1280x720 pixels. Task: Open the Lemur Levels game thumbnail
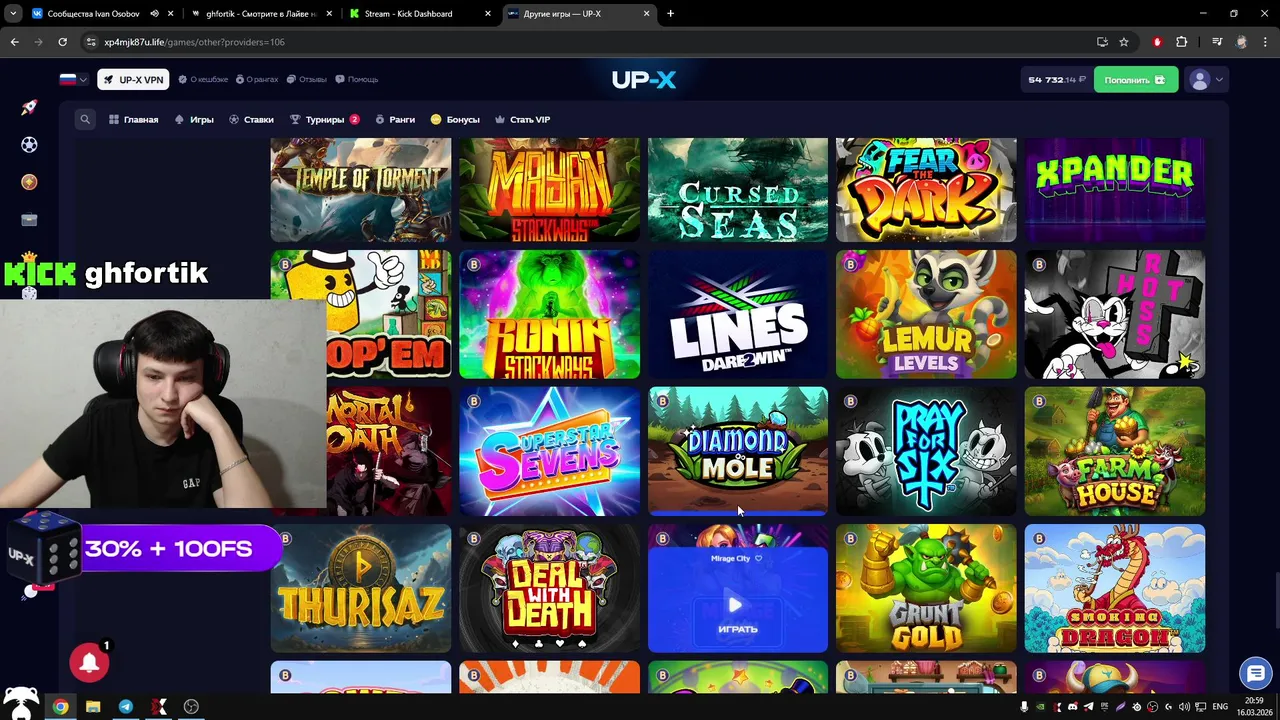pyautogui.click(x=926, y=315)
